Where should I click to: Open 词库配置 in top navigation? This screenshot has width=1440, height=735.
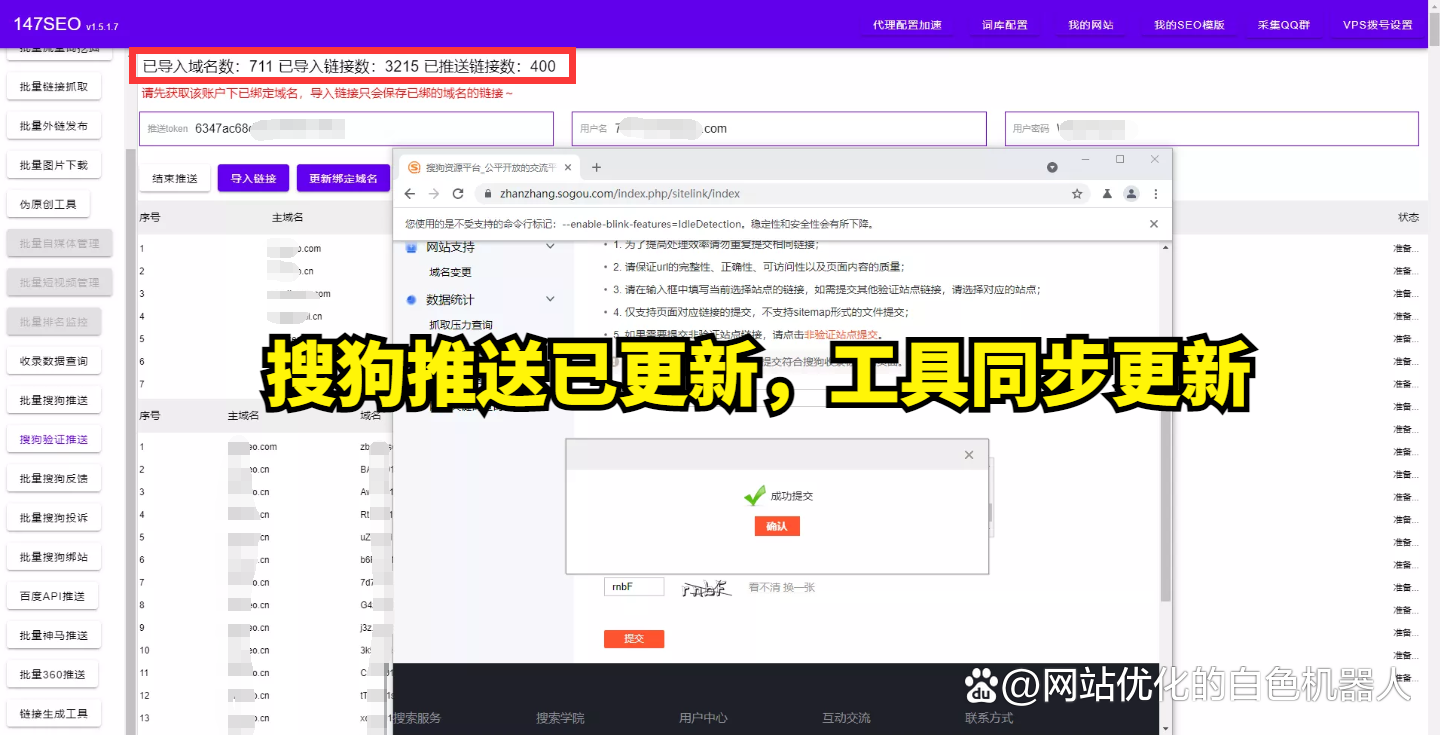[1005, 25]
